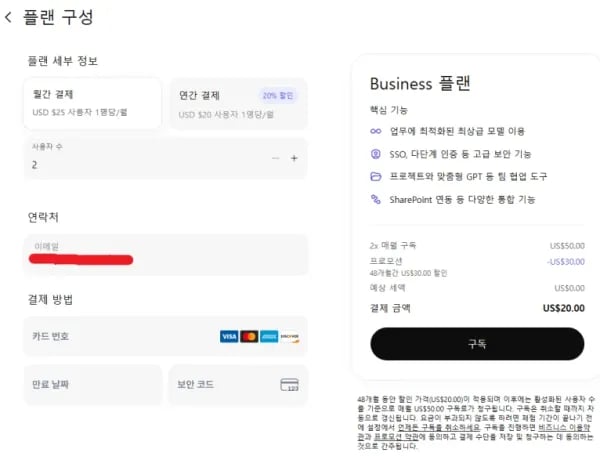Viewport: 600px width, 456px height.
Task: Click the US$50.00 monthly subscription amount
Action: coord(567,246)
